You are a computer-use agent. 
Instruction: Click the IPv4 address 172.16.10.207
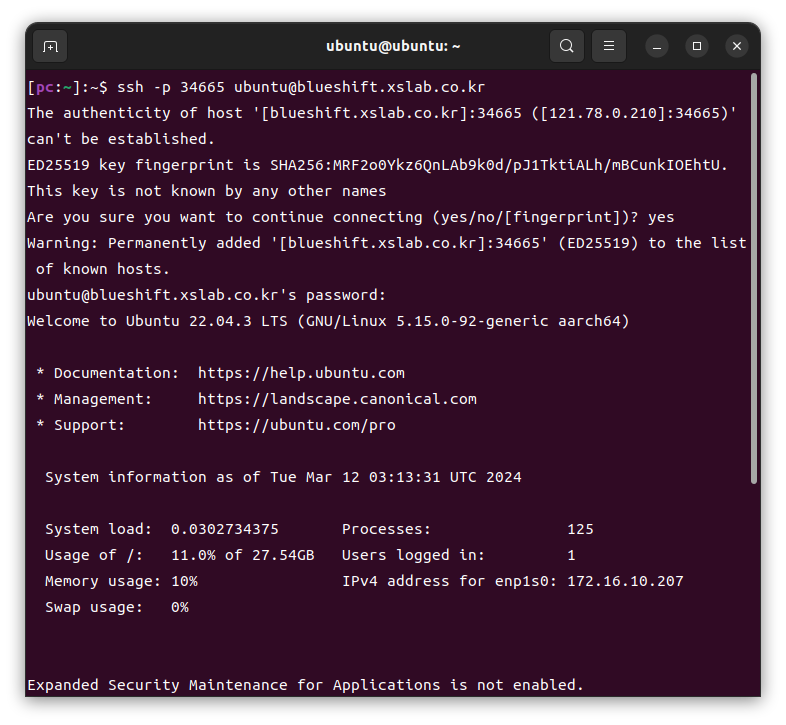pyautogui.click(x=625, y=581)
